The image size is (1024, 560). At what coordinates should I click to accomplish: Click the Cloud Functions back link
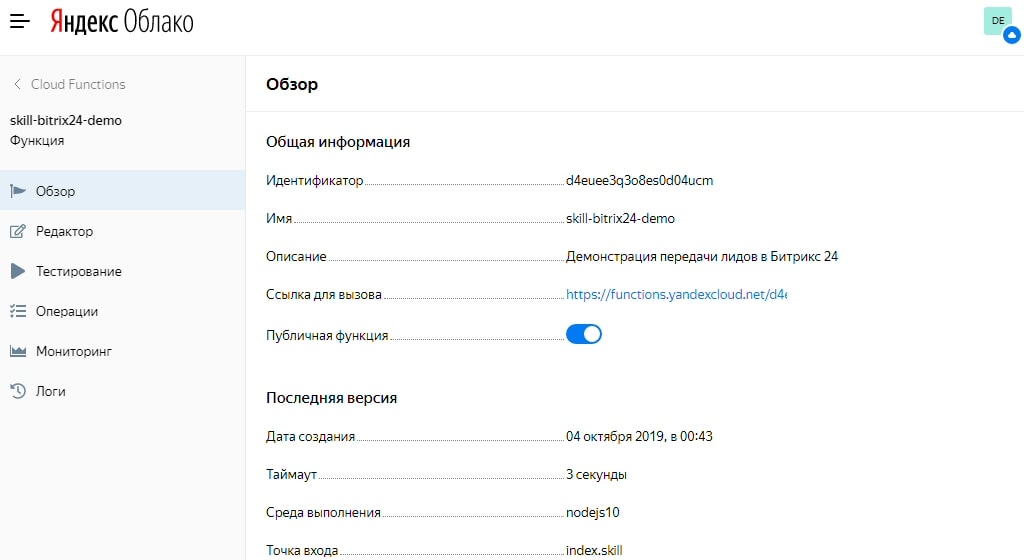pos(78,85)
